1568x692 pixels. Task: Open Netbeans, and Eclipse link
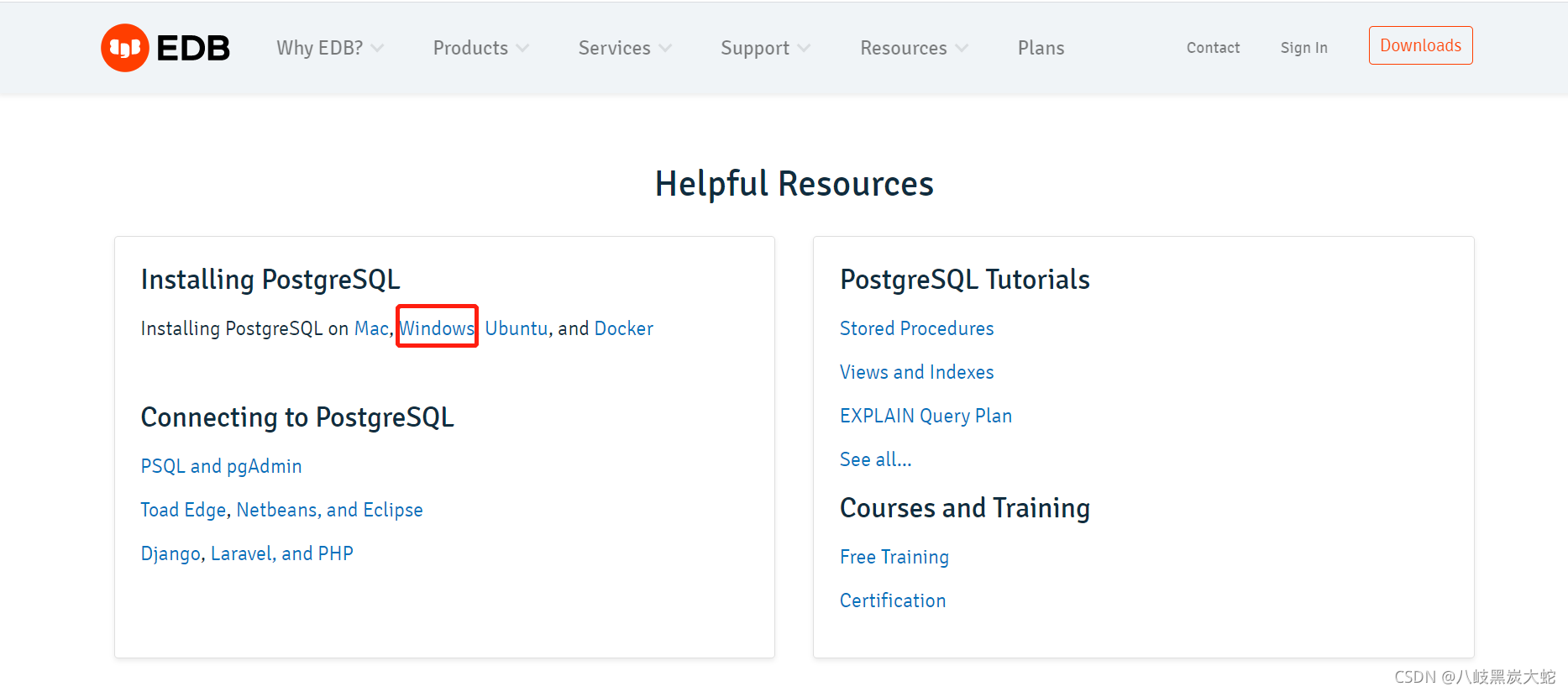coord(329,510)
